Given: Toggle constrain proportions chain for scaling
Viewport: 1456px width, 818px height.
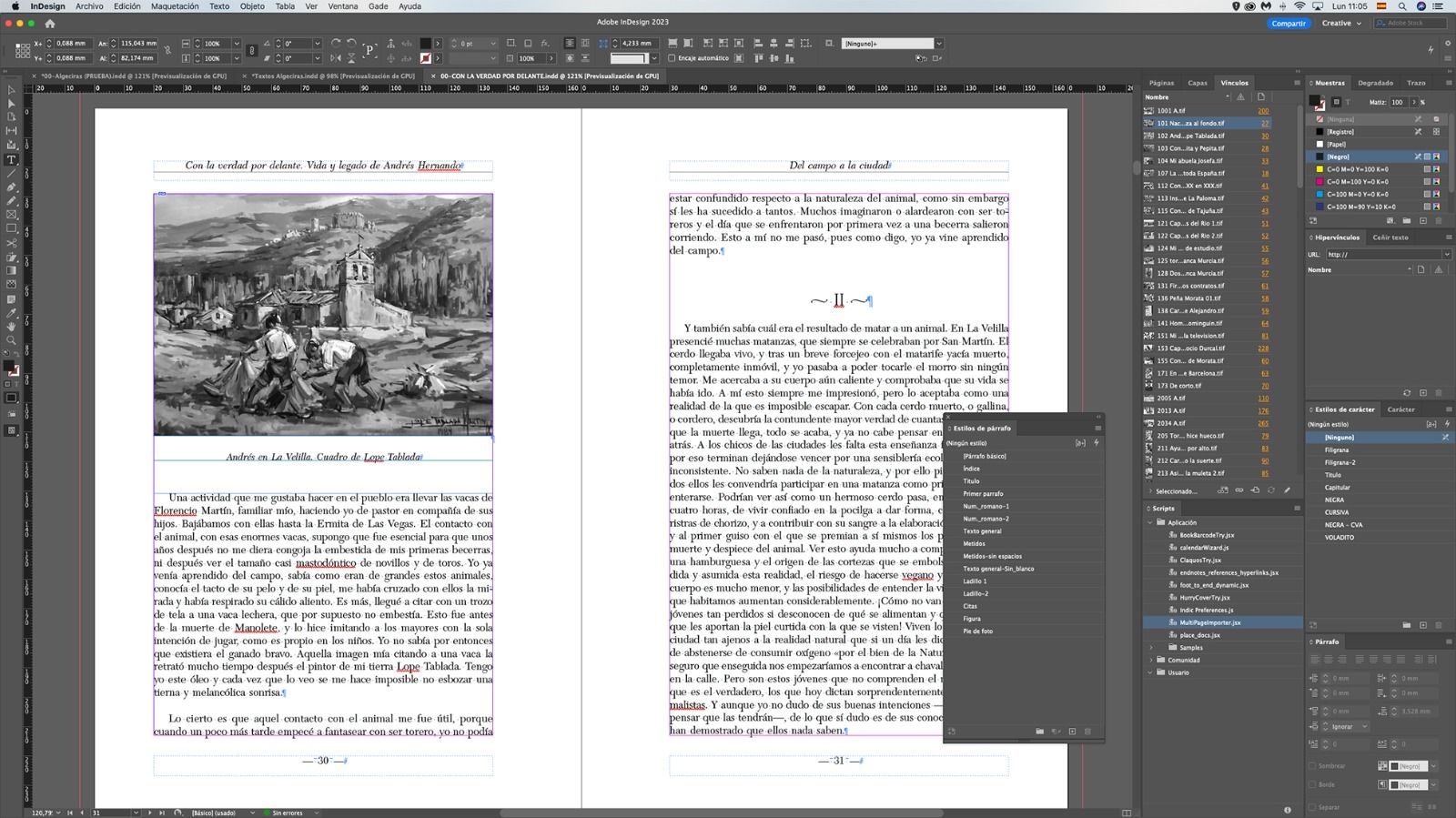Looking at the screenshot, I should tap(252, 50).
